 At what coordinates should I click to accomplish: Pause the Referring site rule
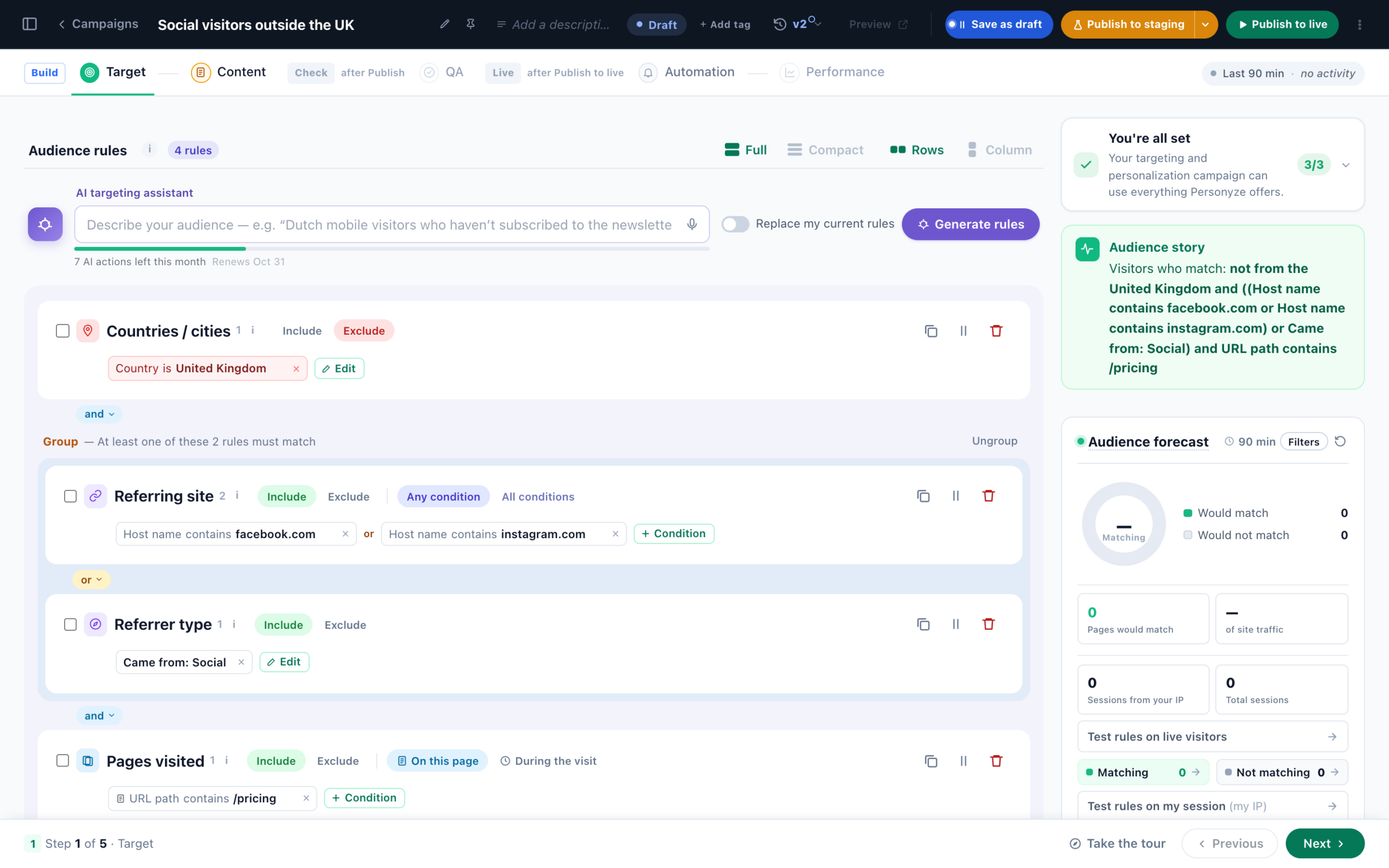pyautogui.click(x=955, y=496)
